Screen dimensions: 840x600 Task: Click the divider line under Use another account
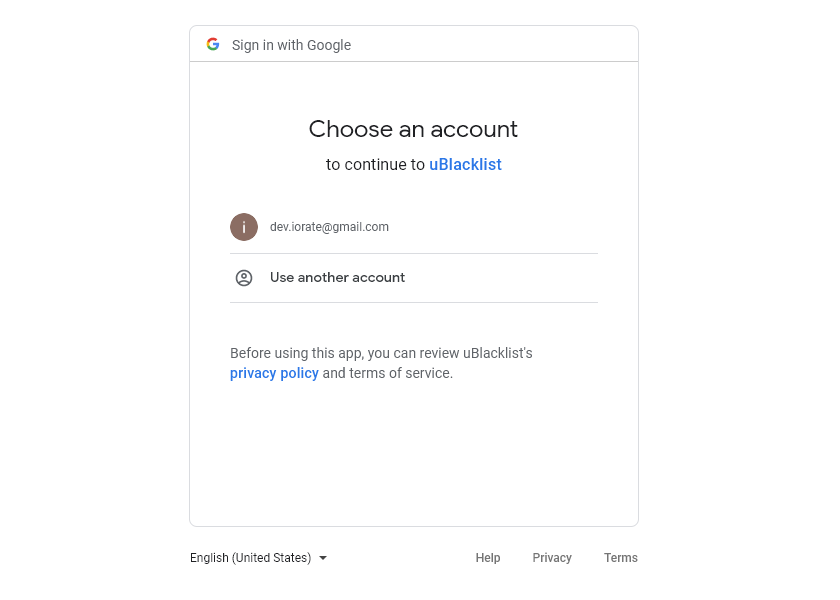point(414,302)
